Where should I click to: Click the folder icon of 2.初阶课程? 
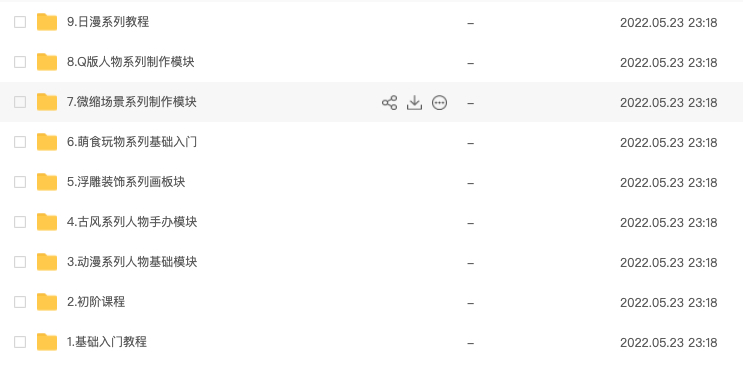pos(47,302)
